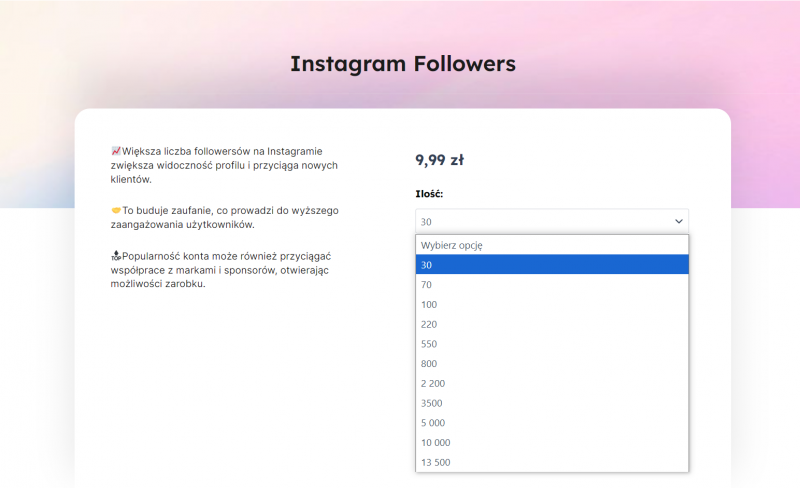Click the 'Ilość:' field label
The image size is (800, 488).
point(429,194)
